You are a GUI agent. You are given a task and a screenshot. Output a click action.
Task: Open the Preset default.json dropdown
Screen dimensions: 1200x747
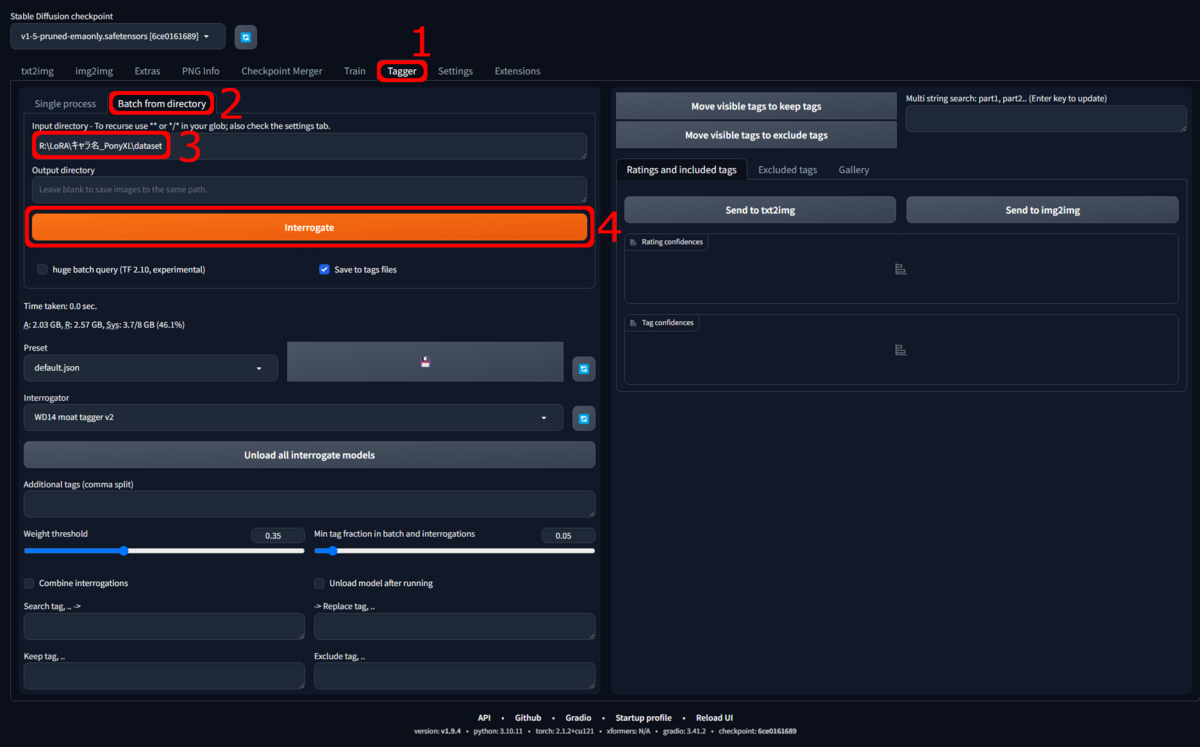[150, 368]
